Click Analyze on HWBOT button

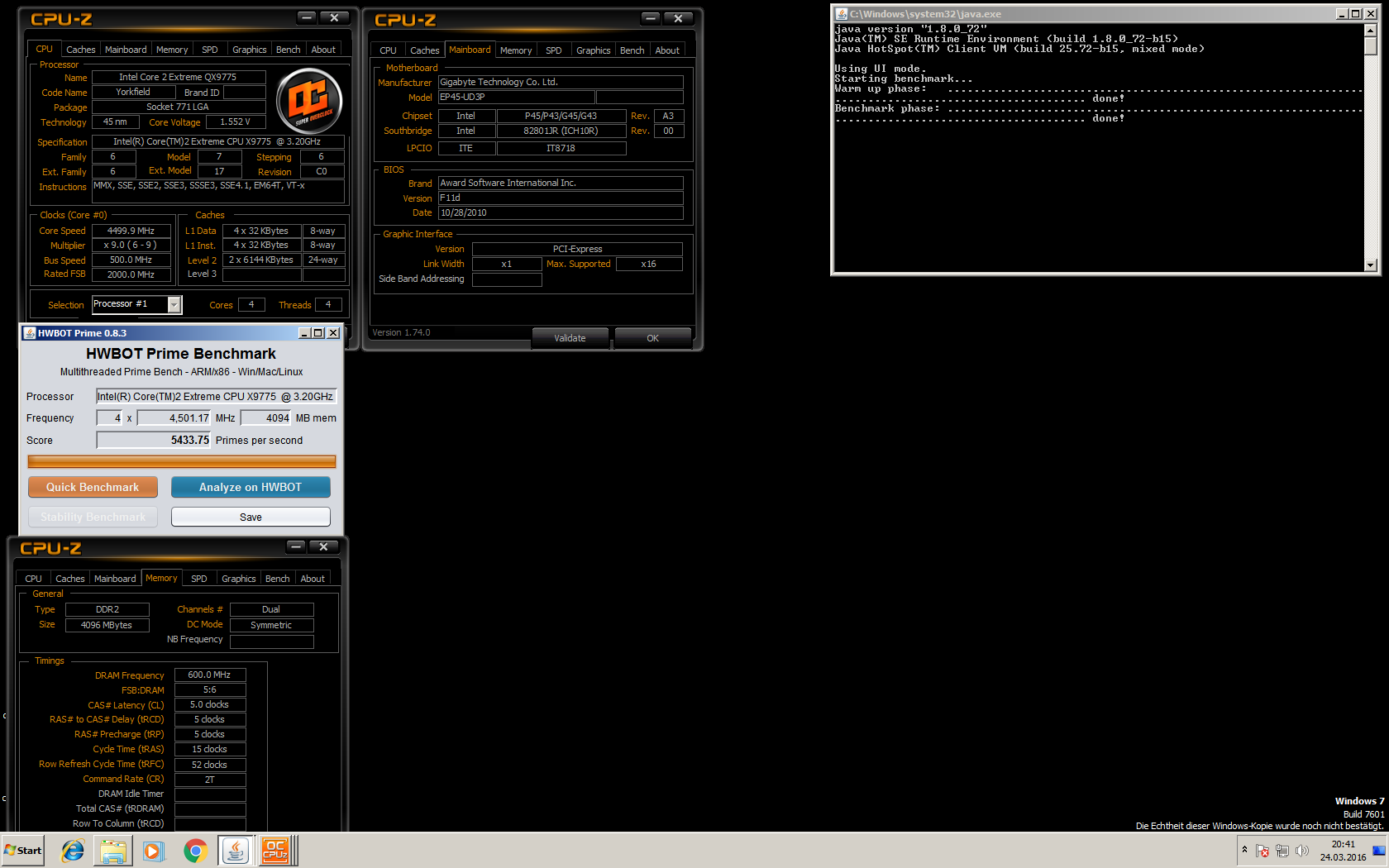(x=251, y=487)
